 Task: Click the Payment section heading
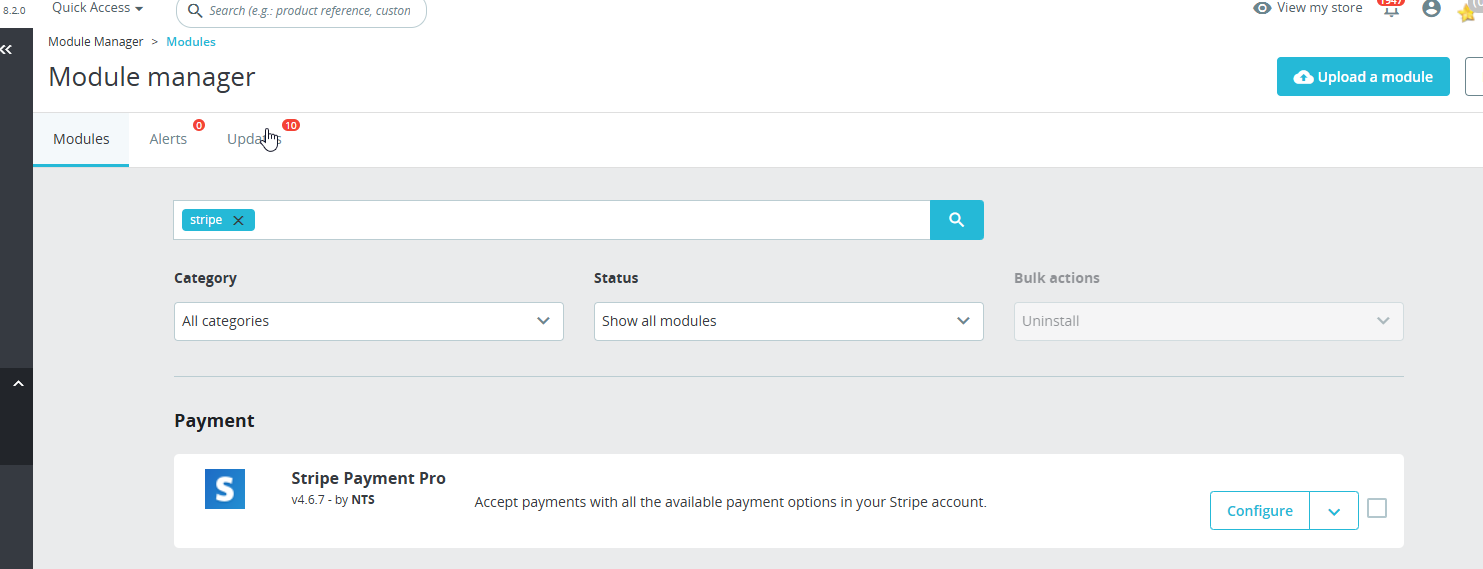coord(214,421)
